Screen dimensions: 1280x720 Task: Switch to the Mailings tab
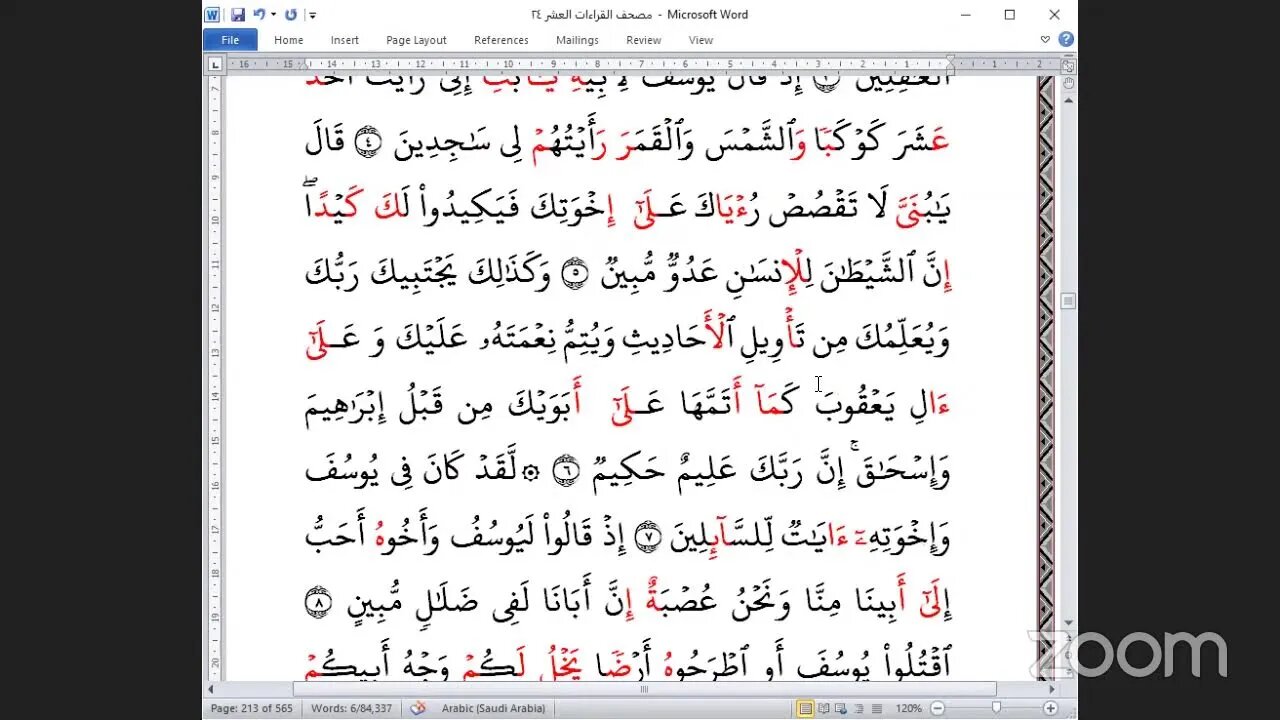577,40
